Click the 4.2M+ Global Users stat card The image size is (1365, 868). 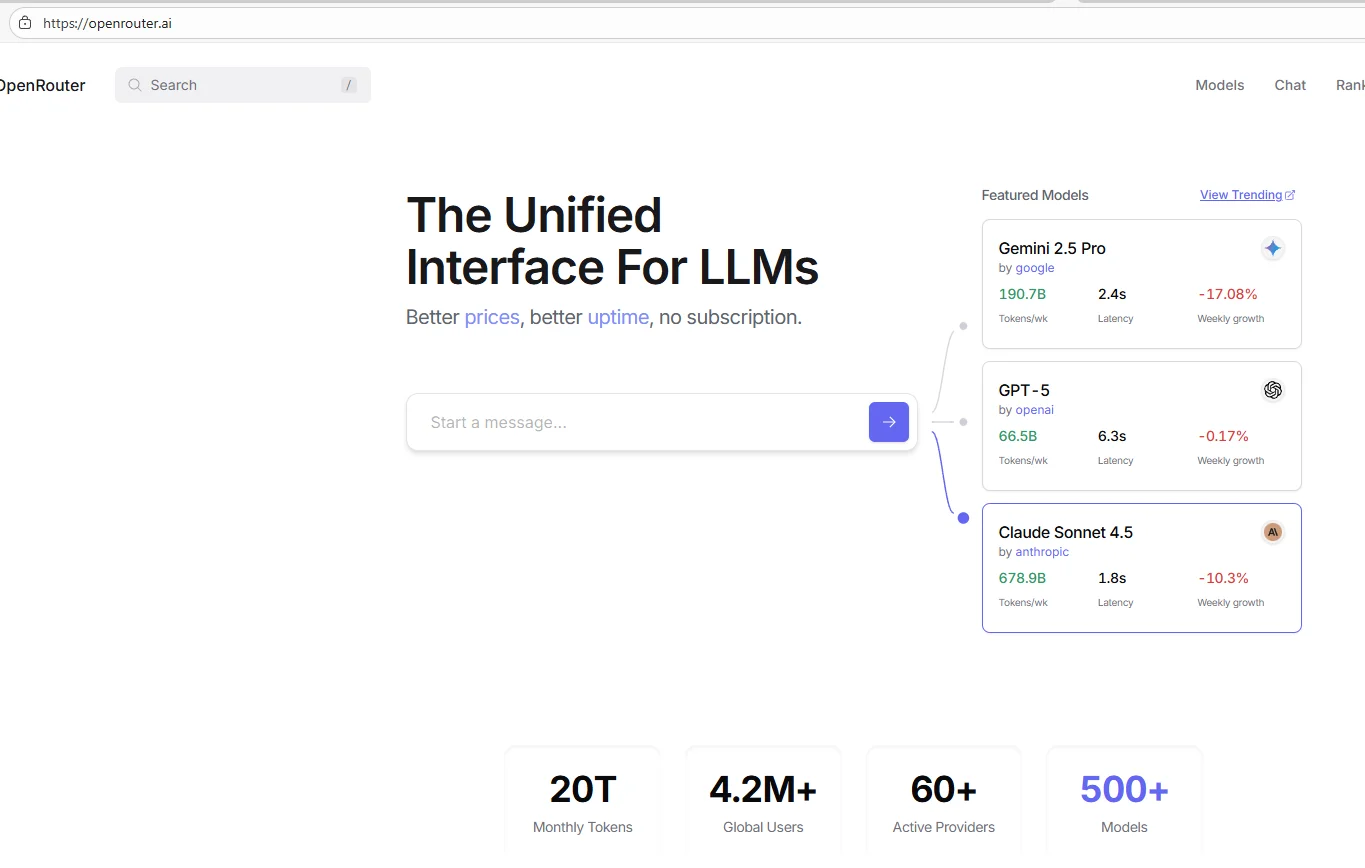pos(763,802)
